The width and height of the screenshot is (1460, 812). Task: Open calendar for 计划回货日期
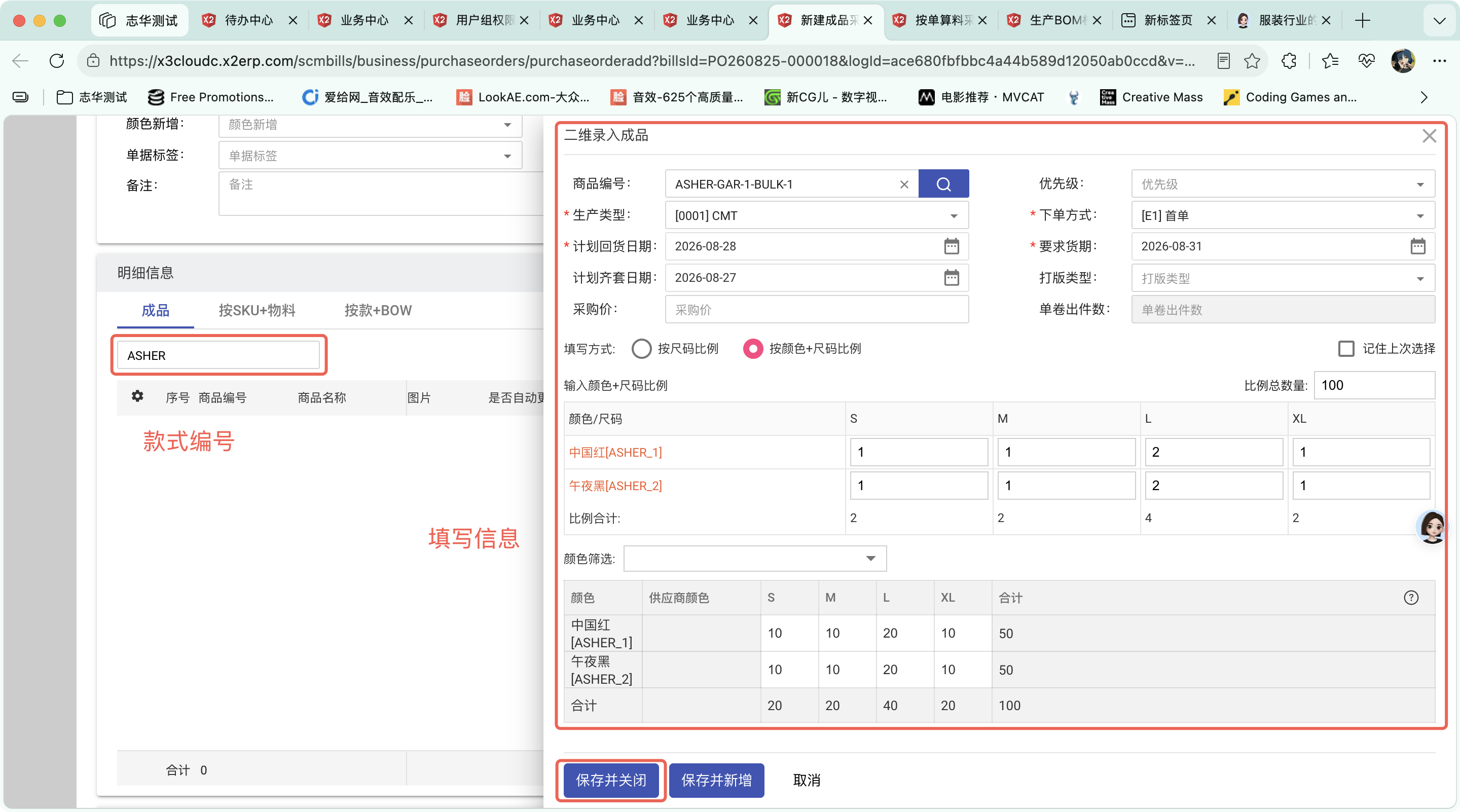click(951, 246)
